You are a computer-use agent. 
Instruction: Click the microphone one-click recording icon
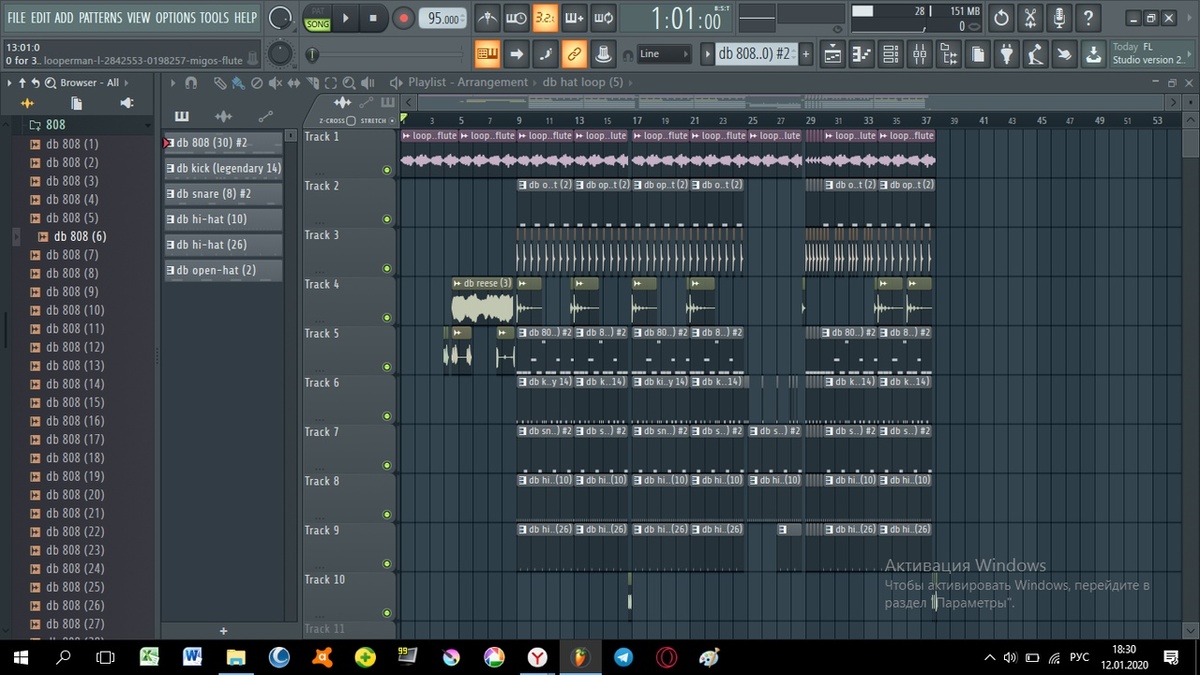1060,18
